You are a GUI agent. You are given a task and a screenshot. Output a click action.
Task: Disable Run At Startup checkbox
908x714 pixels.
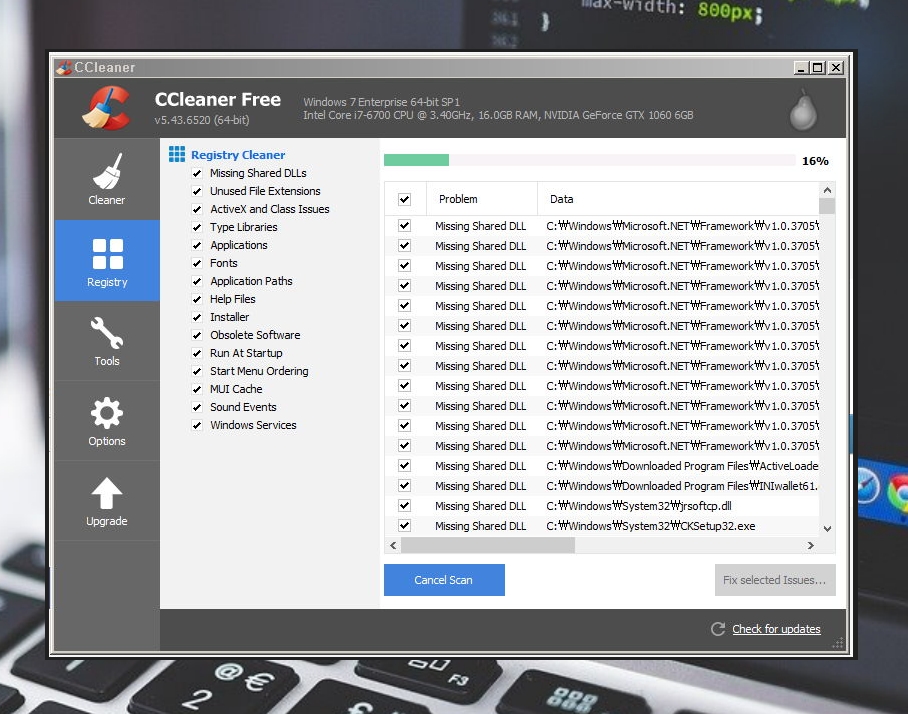point(197,353)
